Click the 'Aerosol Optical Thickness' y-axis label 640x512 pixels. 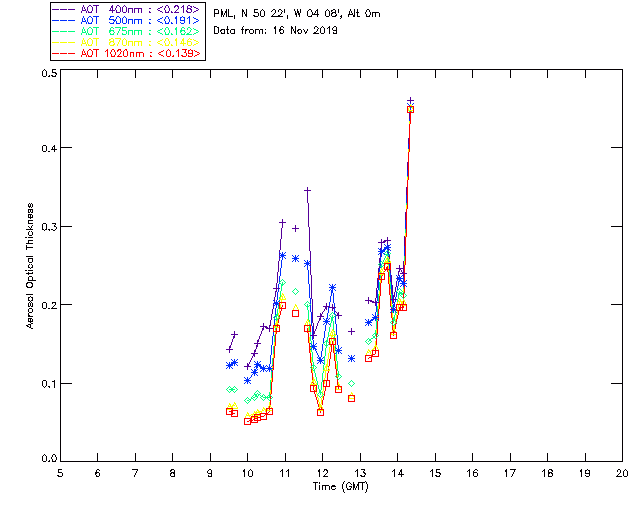point(30,266)
